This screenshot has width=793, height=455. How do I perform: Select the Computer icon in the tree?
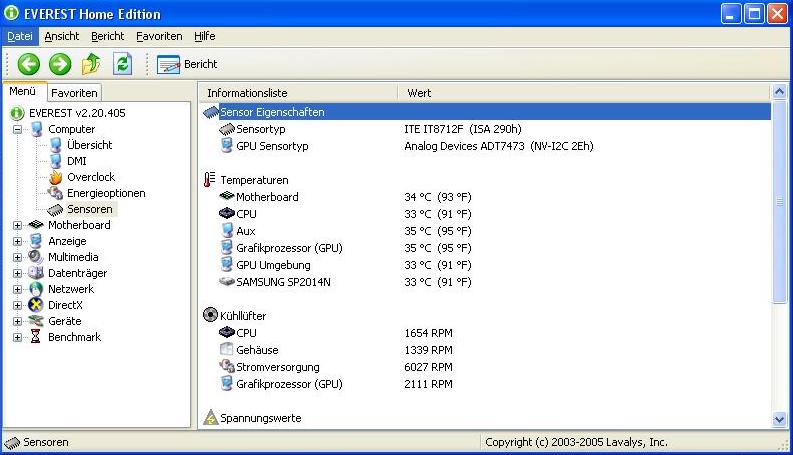click(x=36, y=129)
